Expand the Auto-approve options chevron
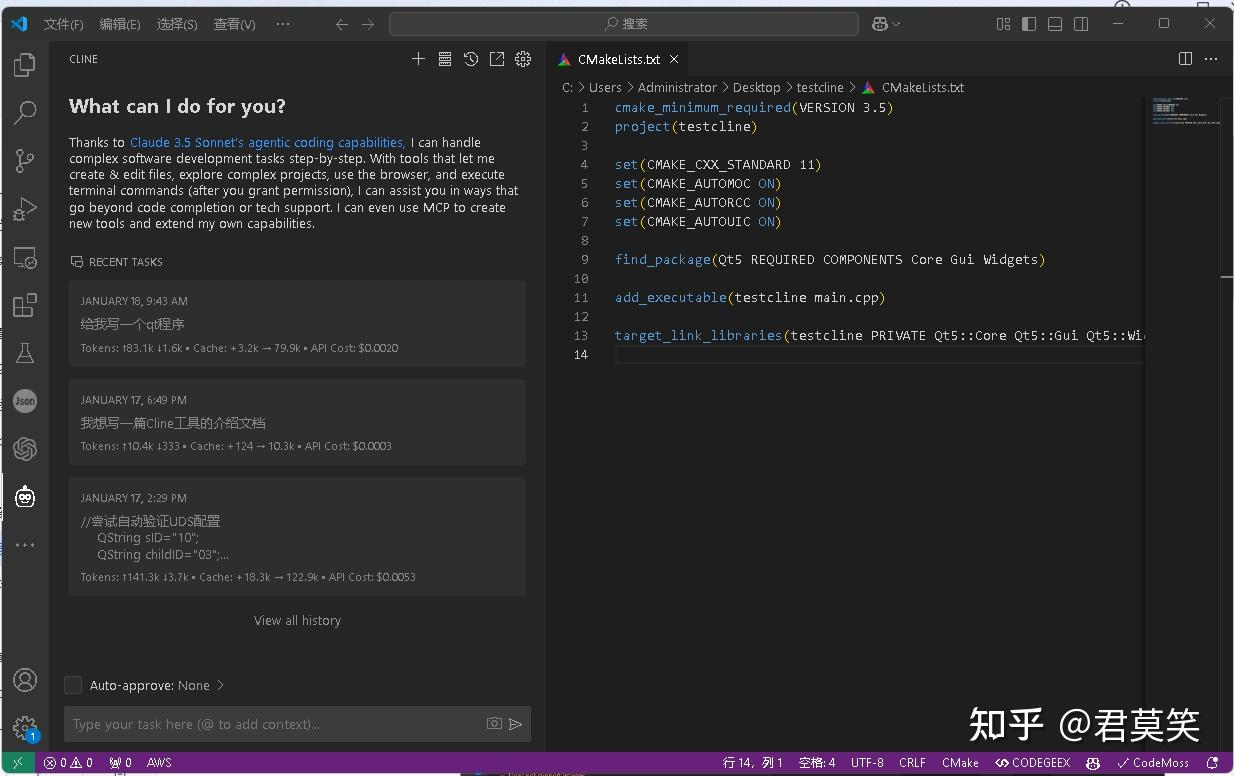Image resolution: width=1234 pixels, height=776 pixels. (221, 685)
